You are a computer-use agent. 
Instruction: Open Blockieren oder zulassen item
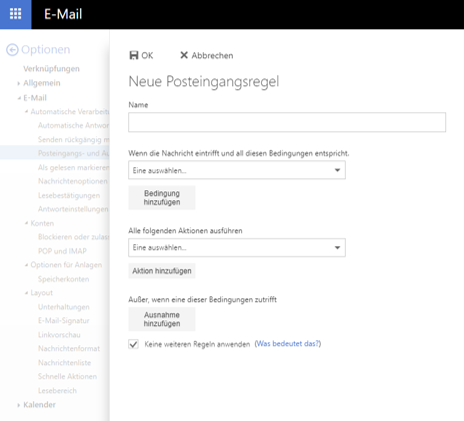(73, 237)
